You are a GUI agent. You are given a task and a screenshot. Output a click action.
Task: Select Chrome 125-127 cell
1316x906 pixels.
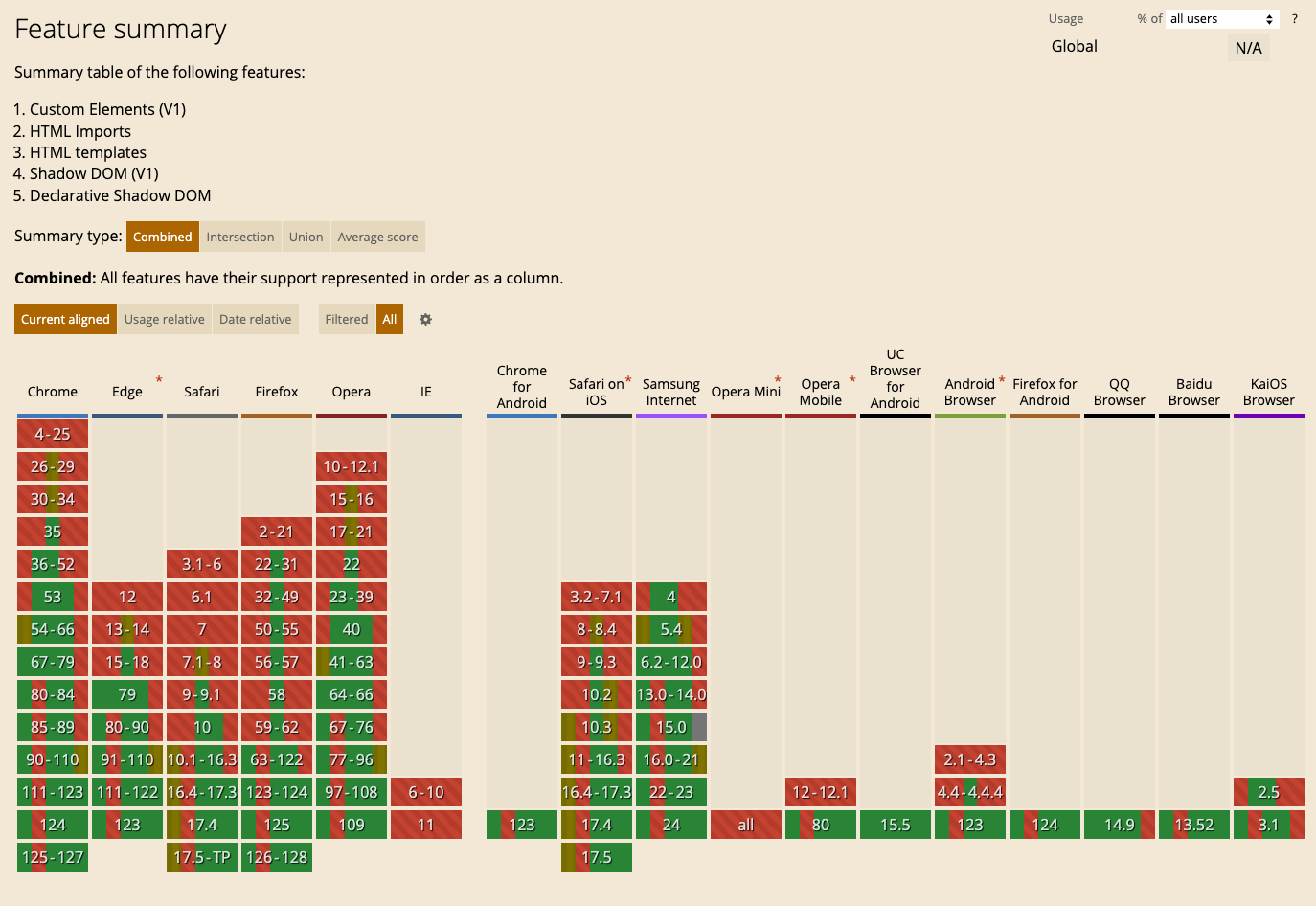(x=53, y=857)
